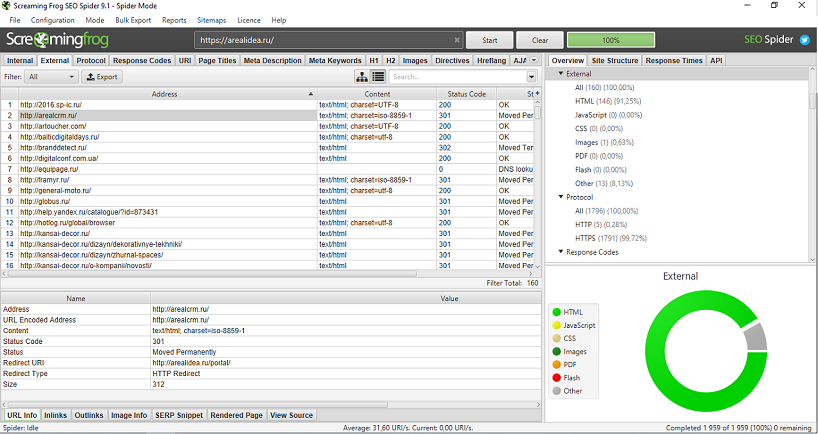Switch to the Page Titles tab
The width and height of the screenshot is (818, 434).
click(x=217, y=61)
